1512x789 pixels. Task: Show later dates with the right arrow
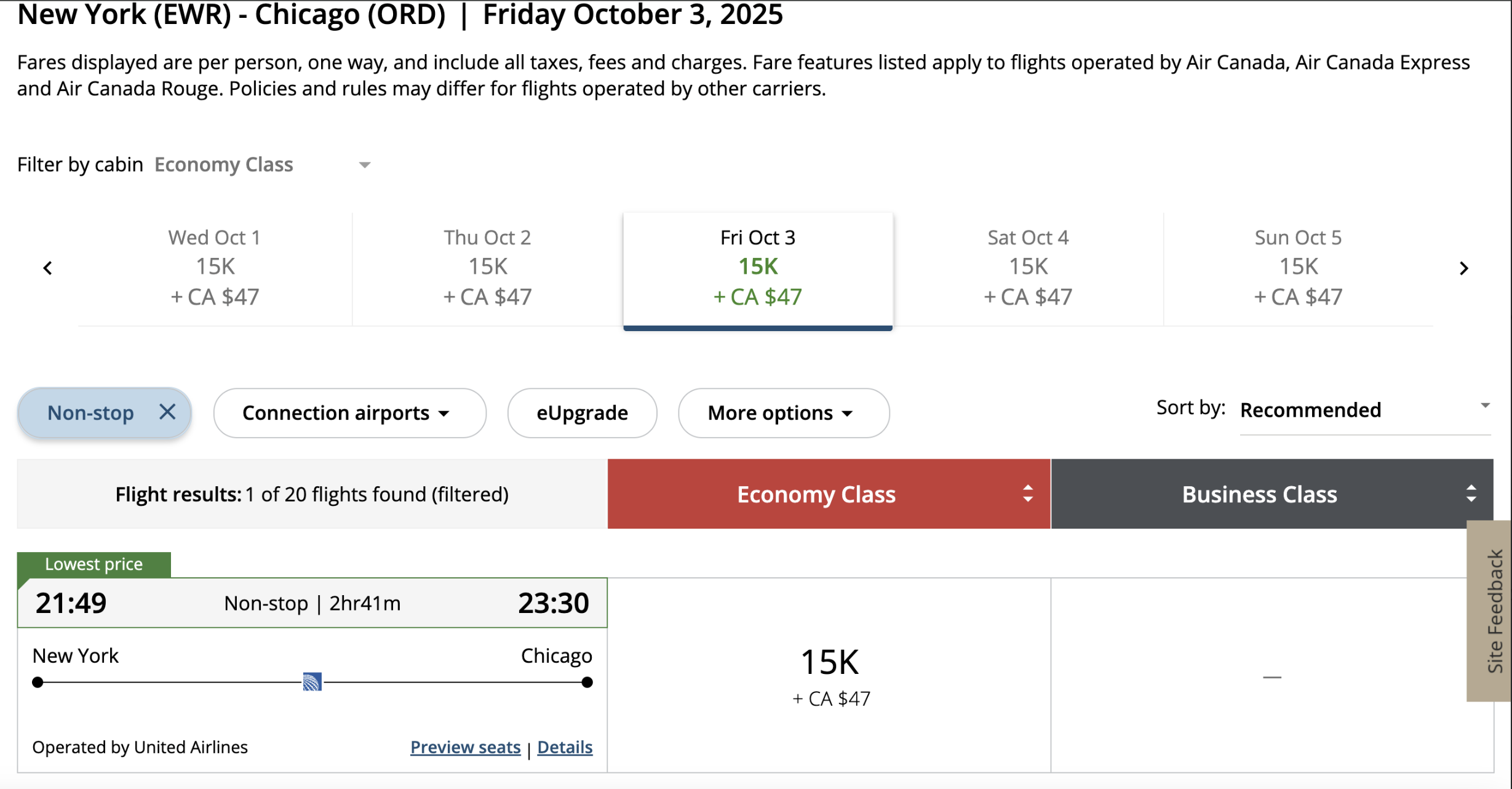(x=1464, y=268)
